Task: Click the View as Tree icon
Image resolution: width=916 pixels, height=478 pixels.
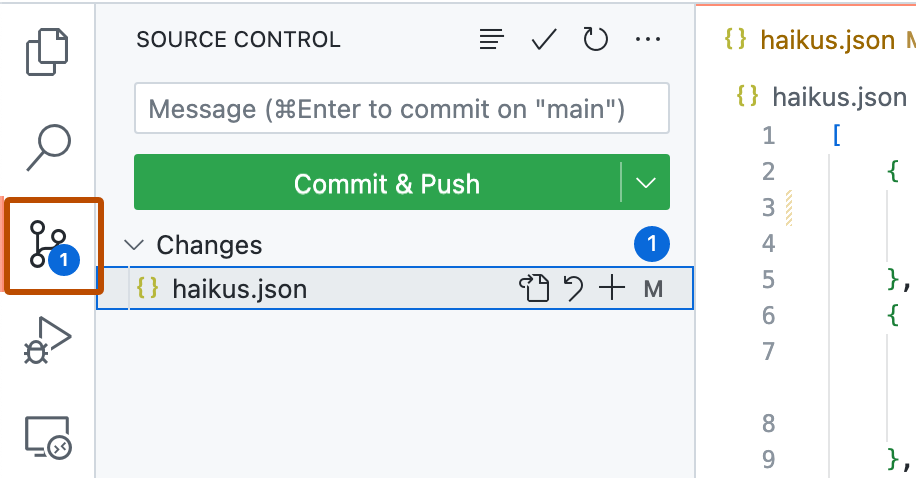Action: [x=491, y=40]
